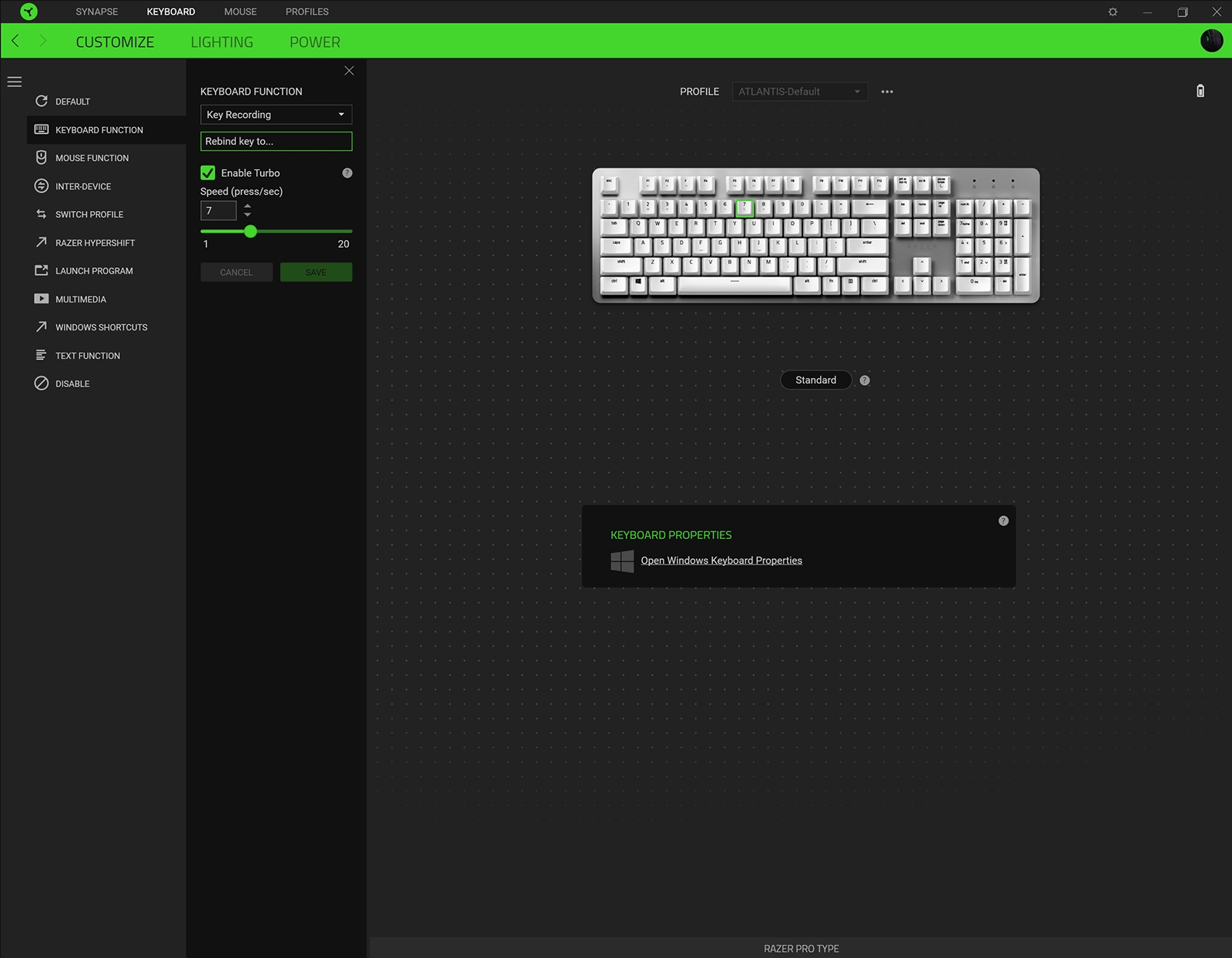Click the help icon beside Standard
Viewport: 1232px width, 958px height.
(865, 380)
